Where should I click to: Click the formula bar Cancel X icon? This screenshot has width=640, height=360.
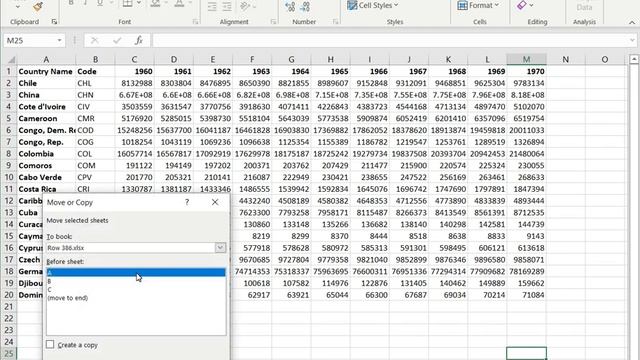click(x=95, y=40)
